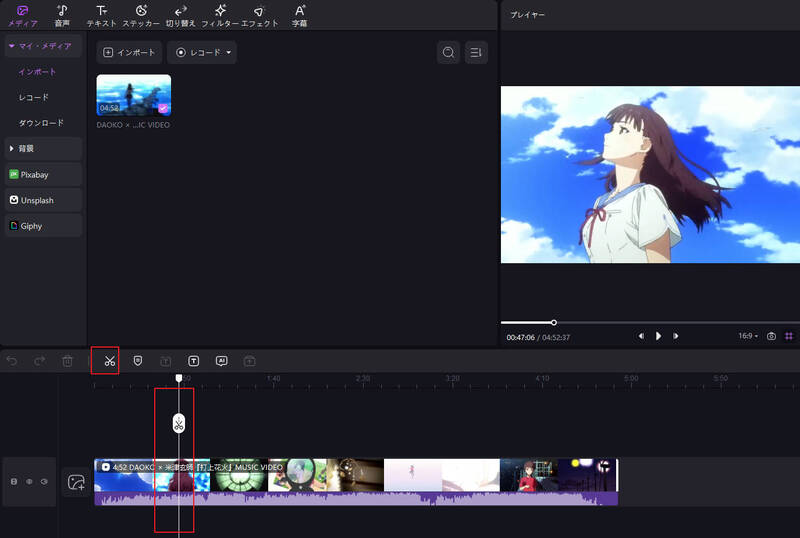Viewport: 800px width, 538px height.
Task: Open the レコード dropdown menu
Action: [202, 53]
